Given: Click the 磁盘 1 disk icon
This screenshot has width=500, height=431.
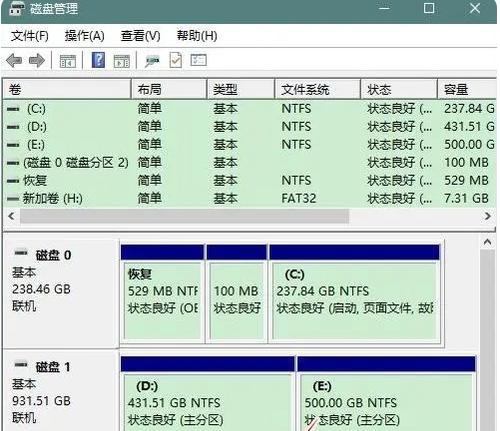Looking at the screenshot, I should [21, 364].
